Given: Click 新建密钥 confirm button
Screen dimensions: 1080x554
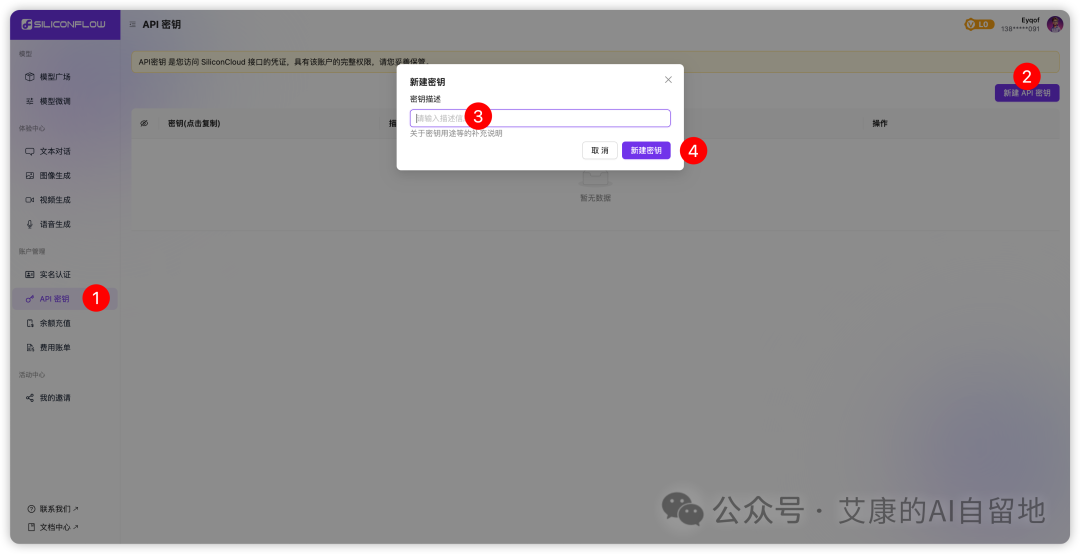Looking at the screenshot, I should (x=646, y=150).
